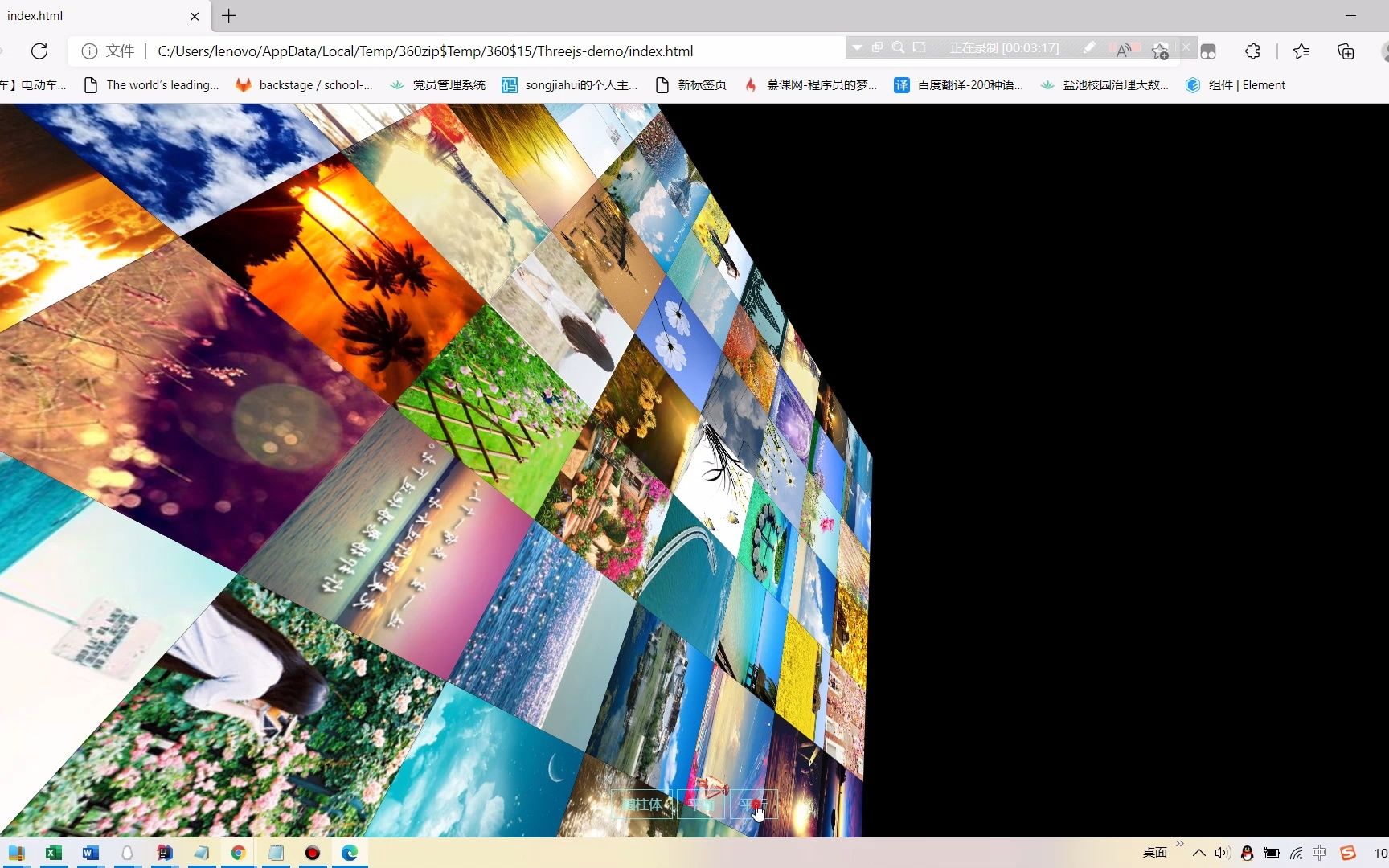
Task: Open the battery status tray icon
Action: [1272, 853]
